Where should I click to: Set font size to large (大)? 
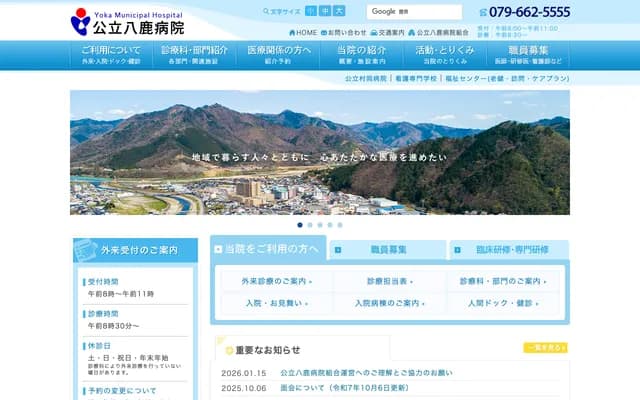339,11
